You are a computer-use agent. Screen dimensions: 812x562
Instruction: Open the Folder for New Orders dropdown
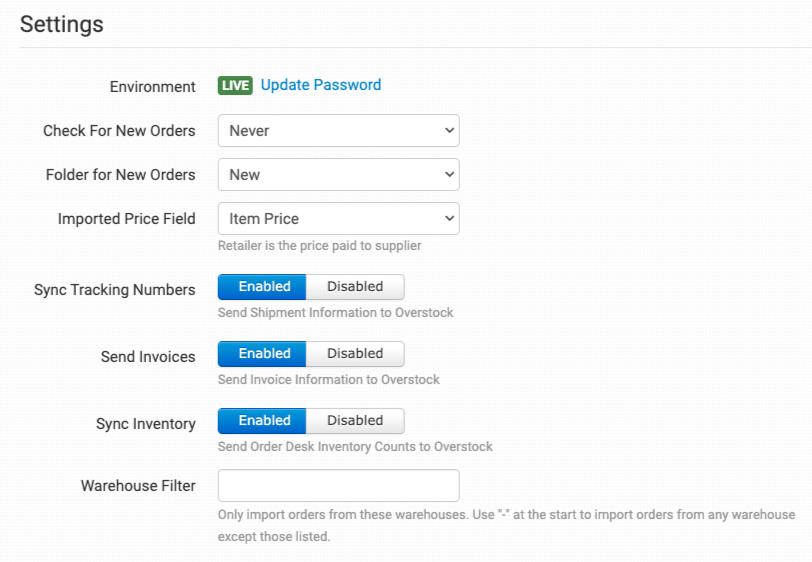pos(338,174)
